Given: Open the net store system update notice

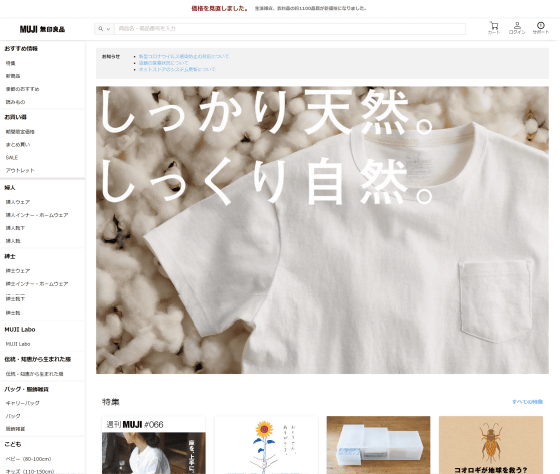Looking at the screenshot, I should tap(177, 69).
